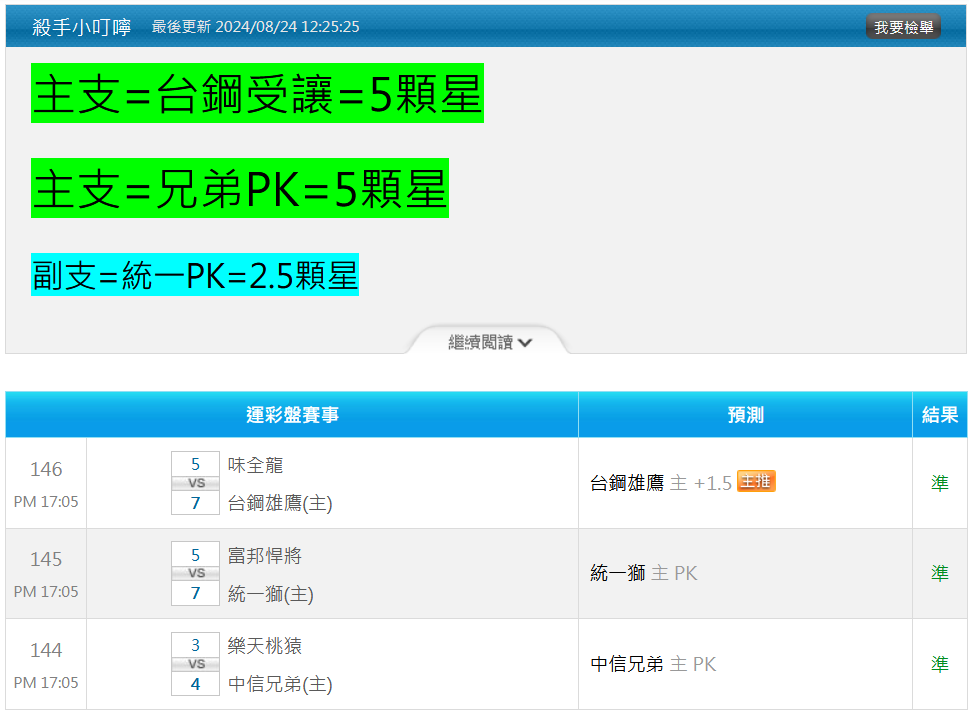Image resolution: width=969 pixels, height=713 pixels.
Task: Click the 我要檢舉 report button
Action: [903, 27]
